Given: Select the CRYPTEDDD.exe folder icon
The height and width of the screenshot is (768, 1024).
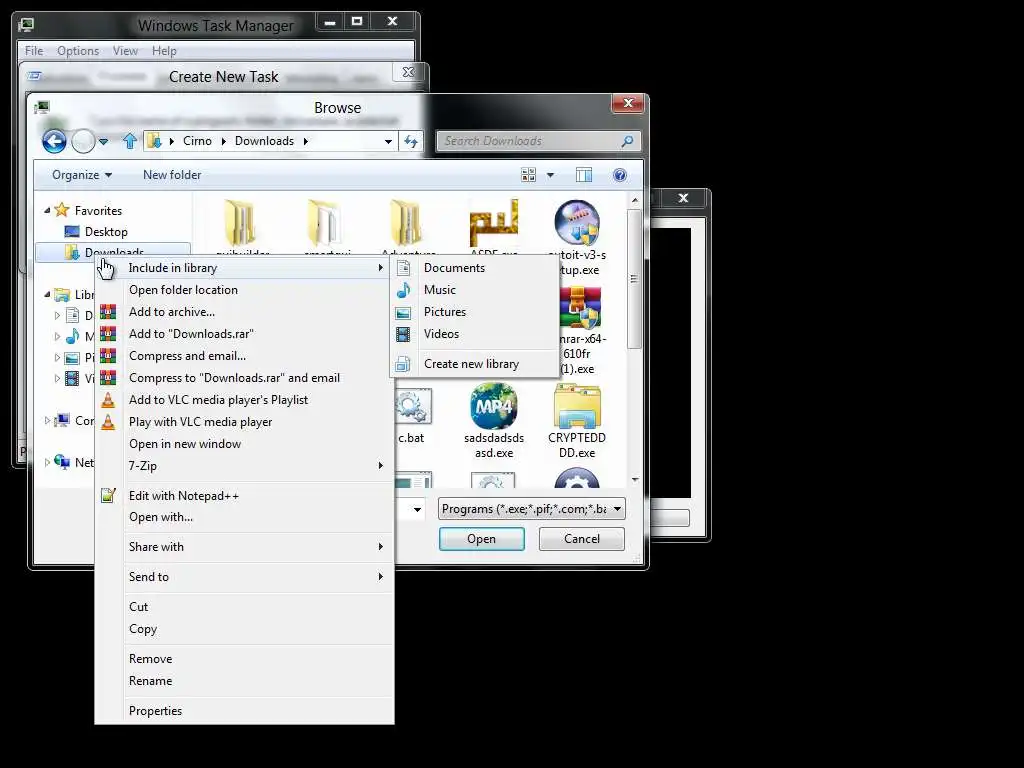Looking at the screenshot, I should pos(577,406).
